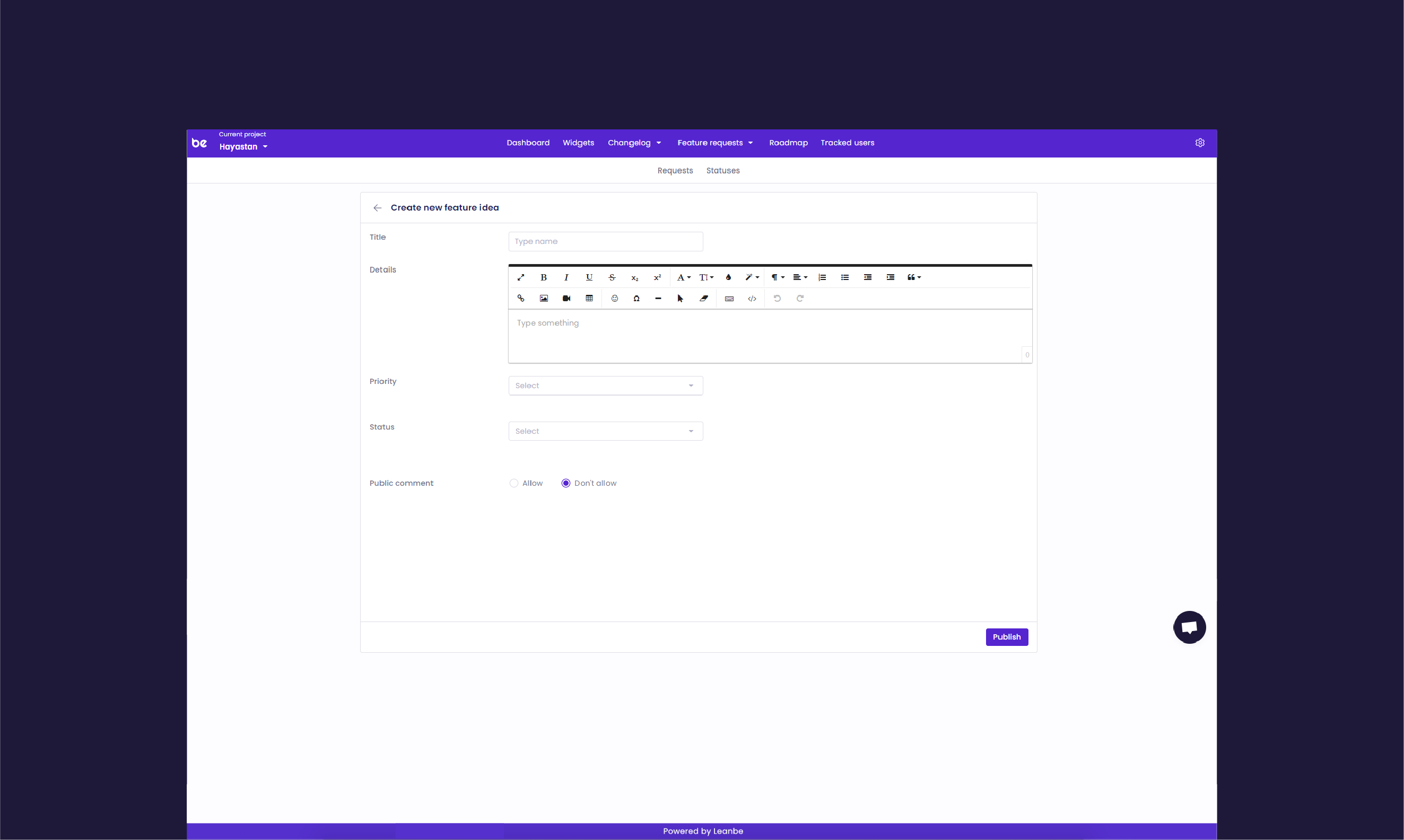Click the Publish button
Viewport: 1404px width, 840px height.
[x=1007, y=637]
